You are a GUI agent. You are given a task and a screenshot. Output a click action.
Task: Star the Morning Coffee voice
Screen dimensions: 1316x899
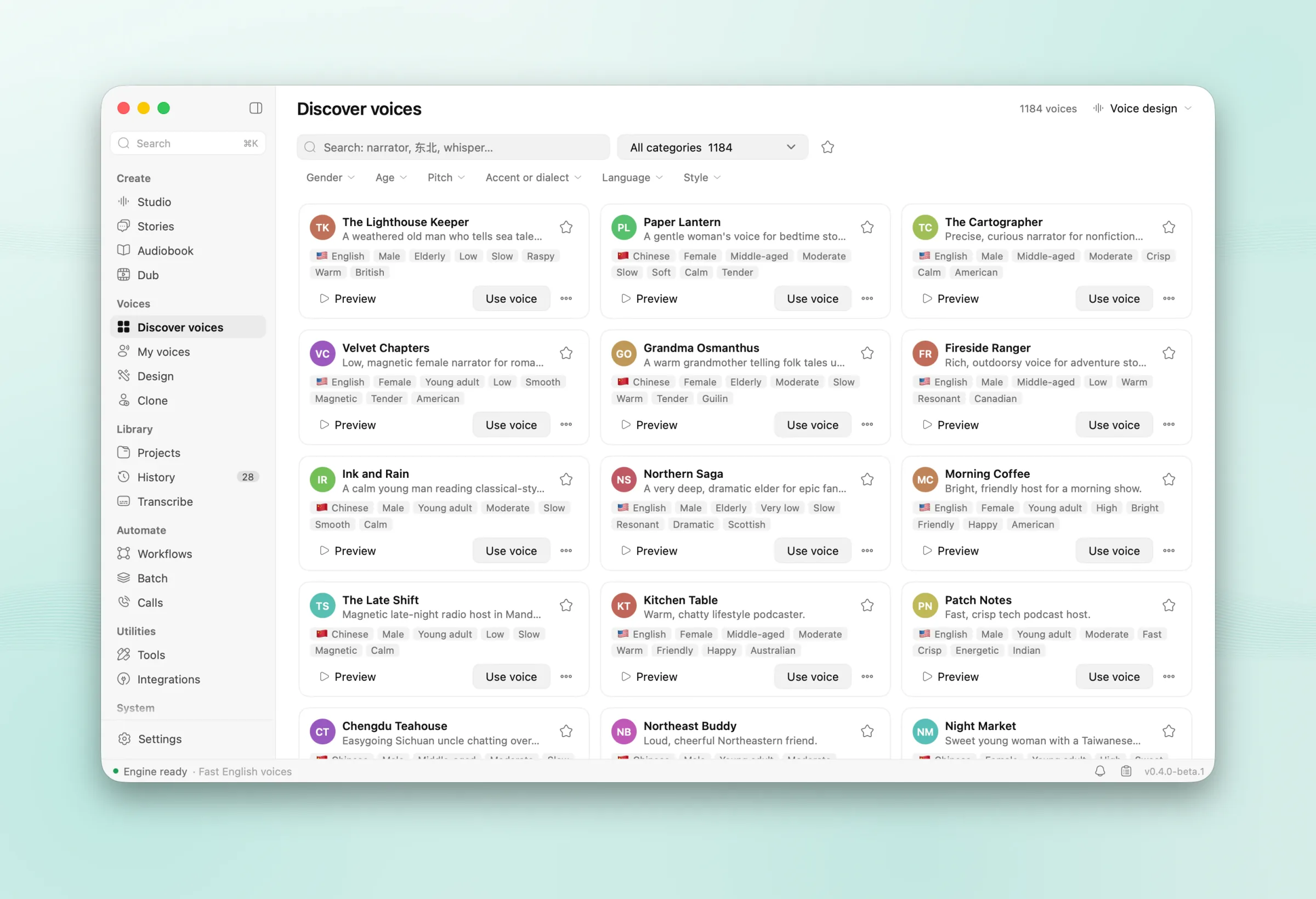tap(1168, 479)
